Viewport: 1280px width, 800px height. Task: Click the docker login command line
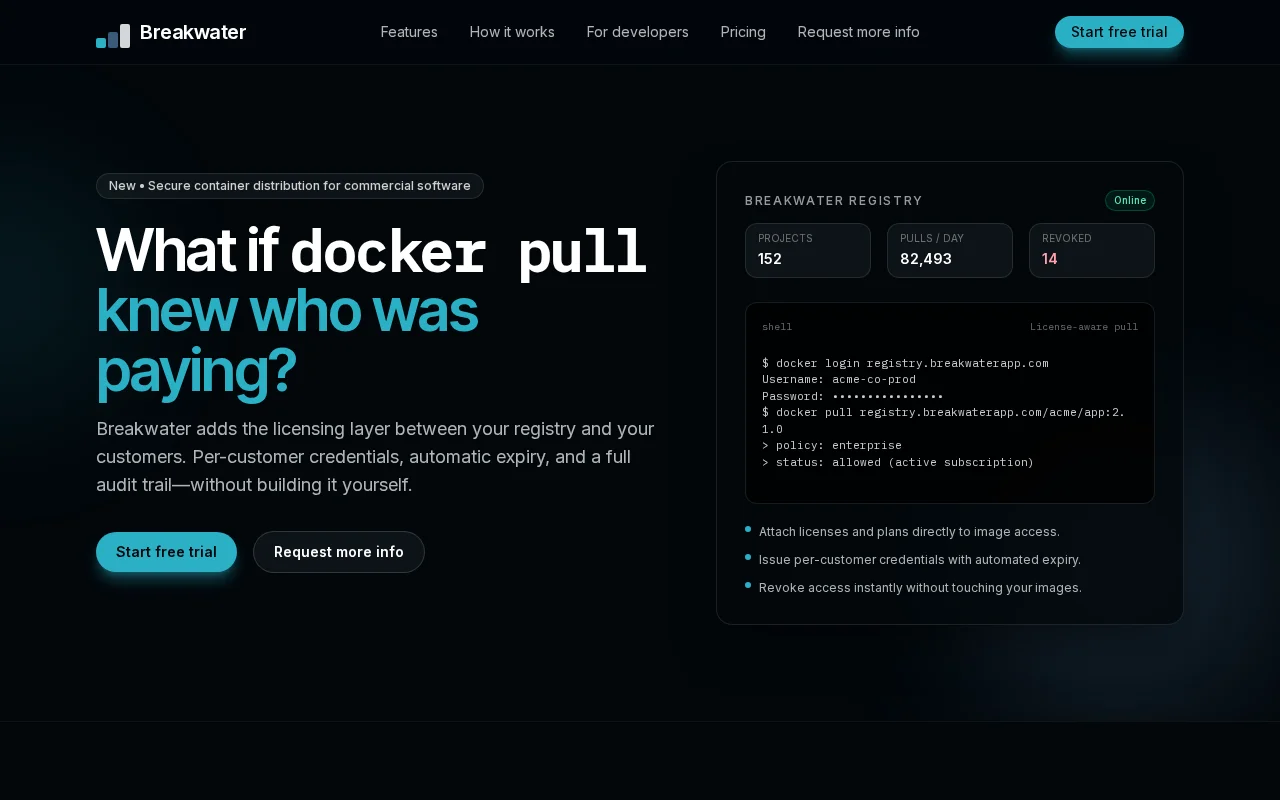point(905,363)
